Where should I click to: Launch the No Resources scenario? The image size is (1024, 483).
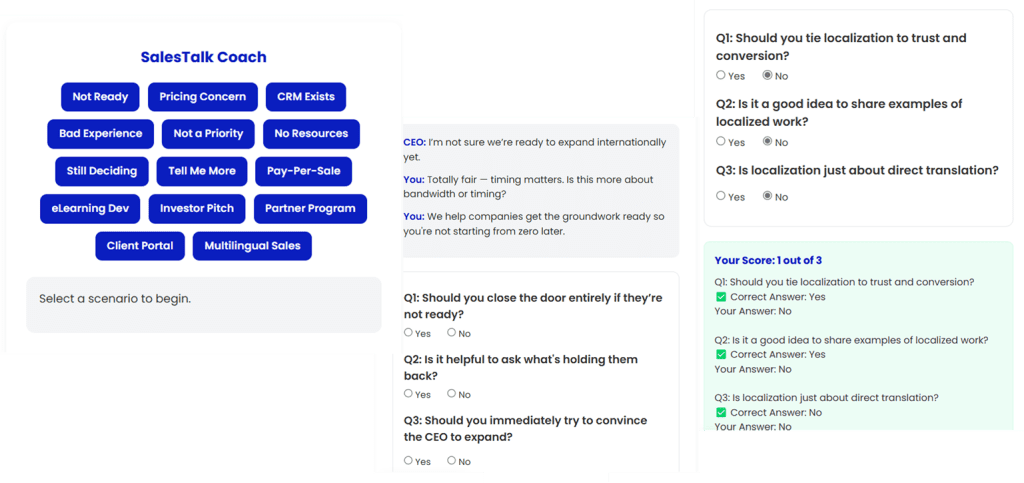pyautogui.click(x=311, y=134)
